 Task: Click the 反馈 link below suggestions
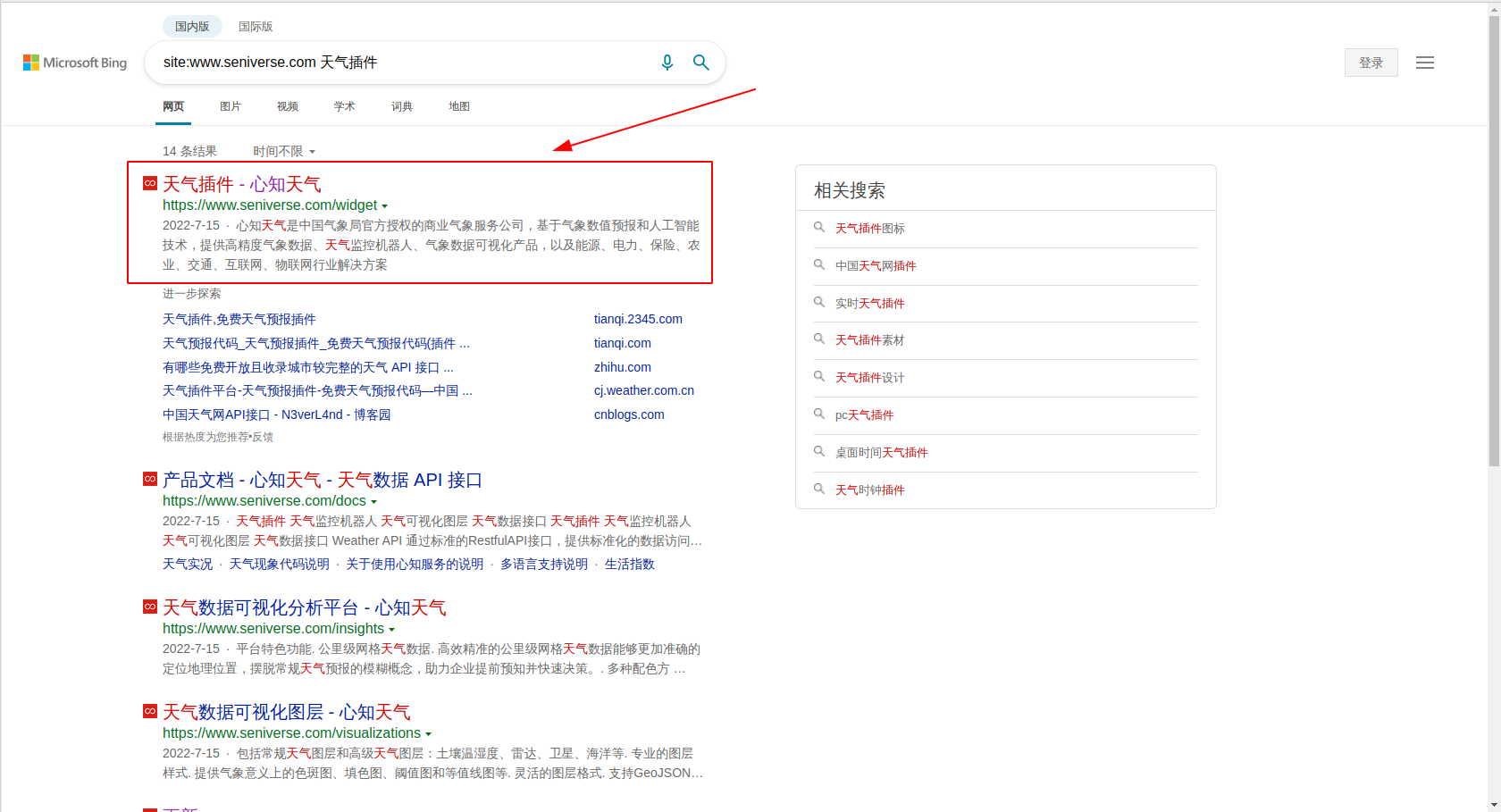[264, 437]
